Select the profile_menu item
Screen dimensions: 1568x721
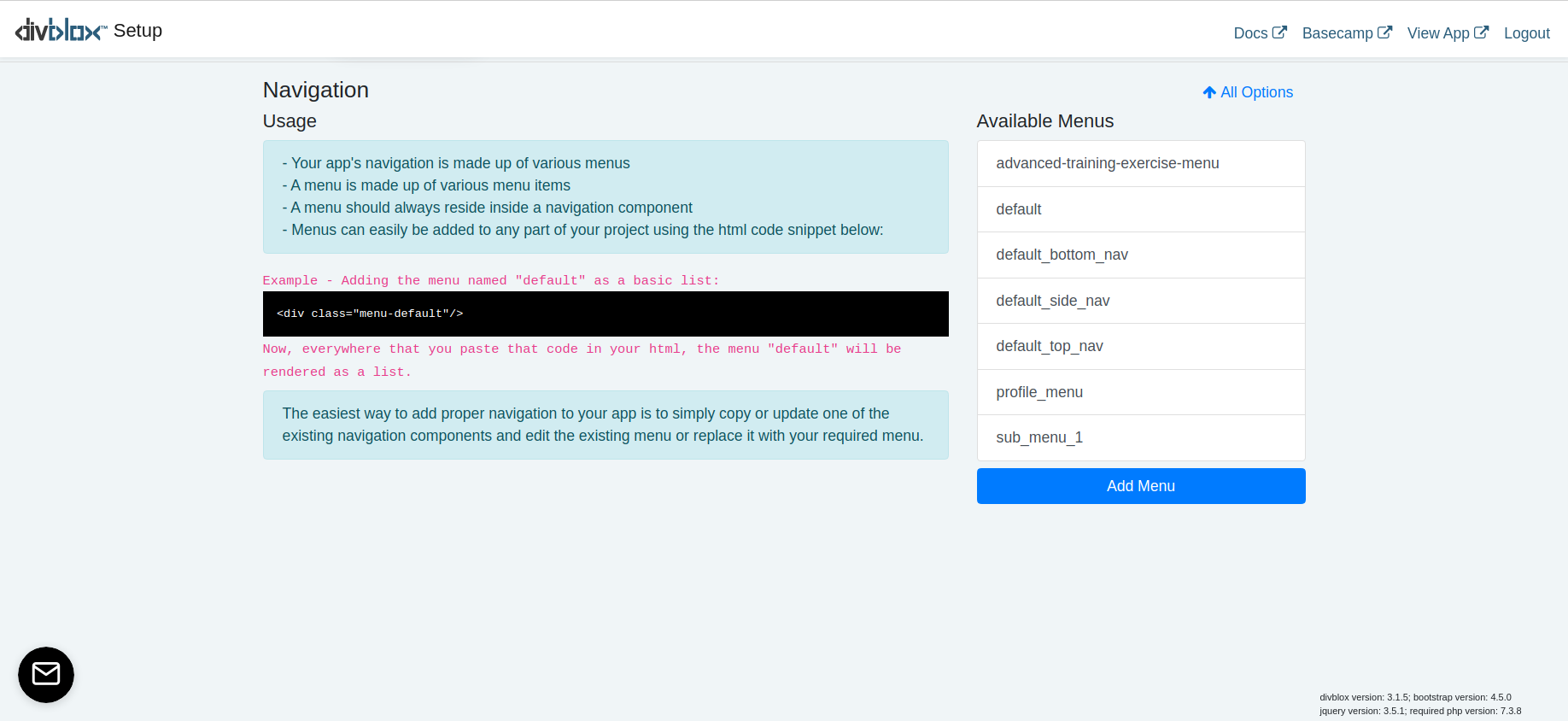(1141, 392)
